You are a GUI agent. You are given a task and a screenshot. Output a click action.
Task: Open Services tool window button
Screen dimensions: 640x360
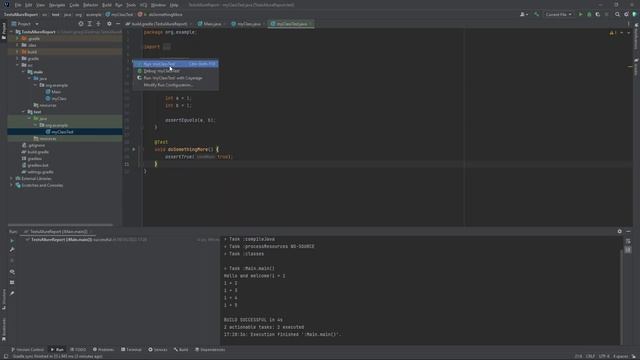click(158, 350)
